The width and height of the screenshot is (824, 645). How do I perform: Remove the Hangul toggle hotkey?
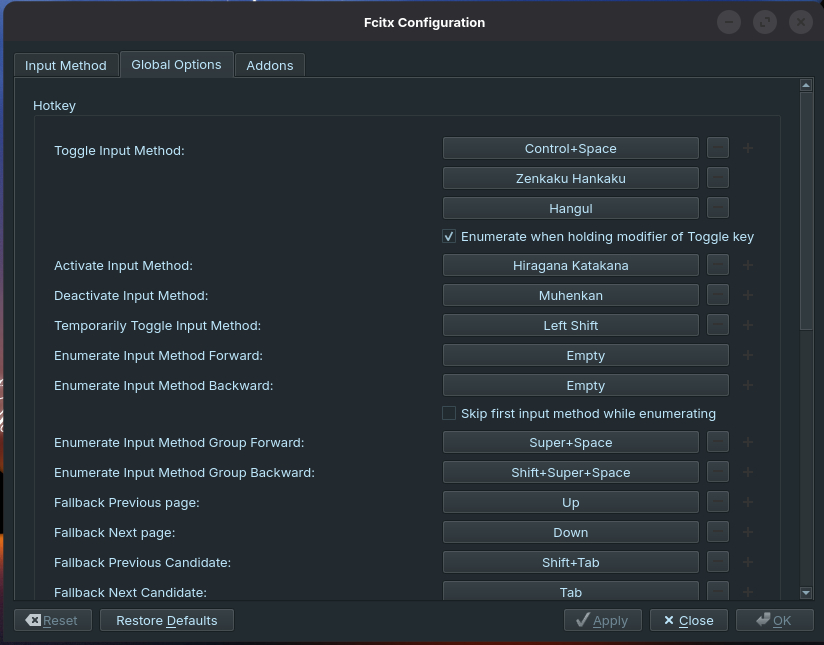click(x=718, y=209)
